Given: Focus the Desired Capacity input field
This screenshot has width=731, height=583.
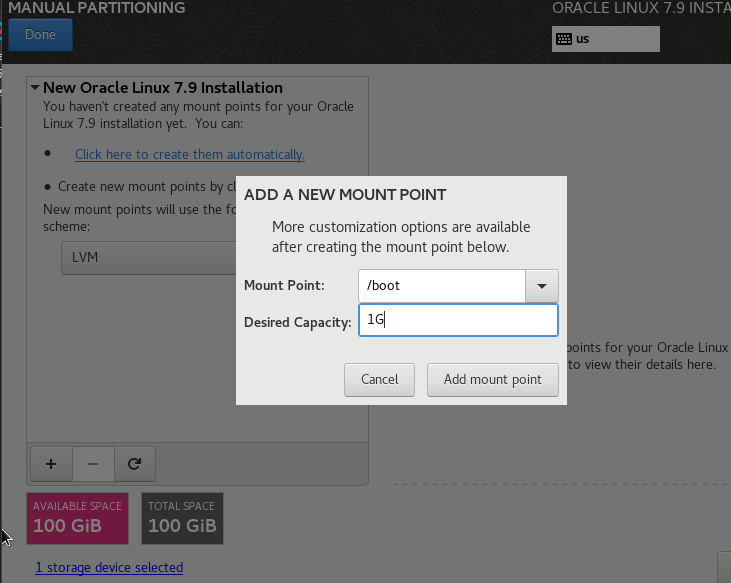Looking at the screenshot, I should [x=457, y=321].
